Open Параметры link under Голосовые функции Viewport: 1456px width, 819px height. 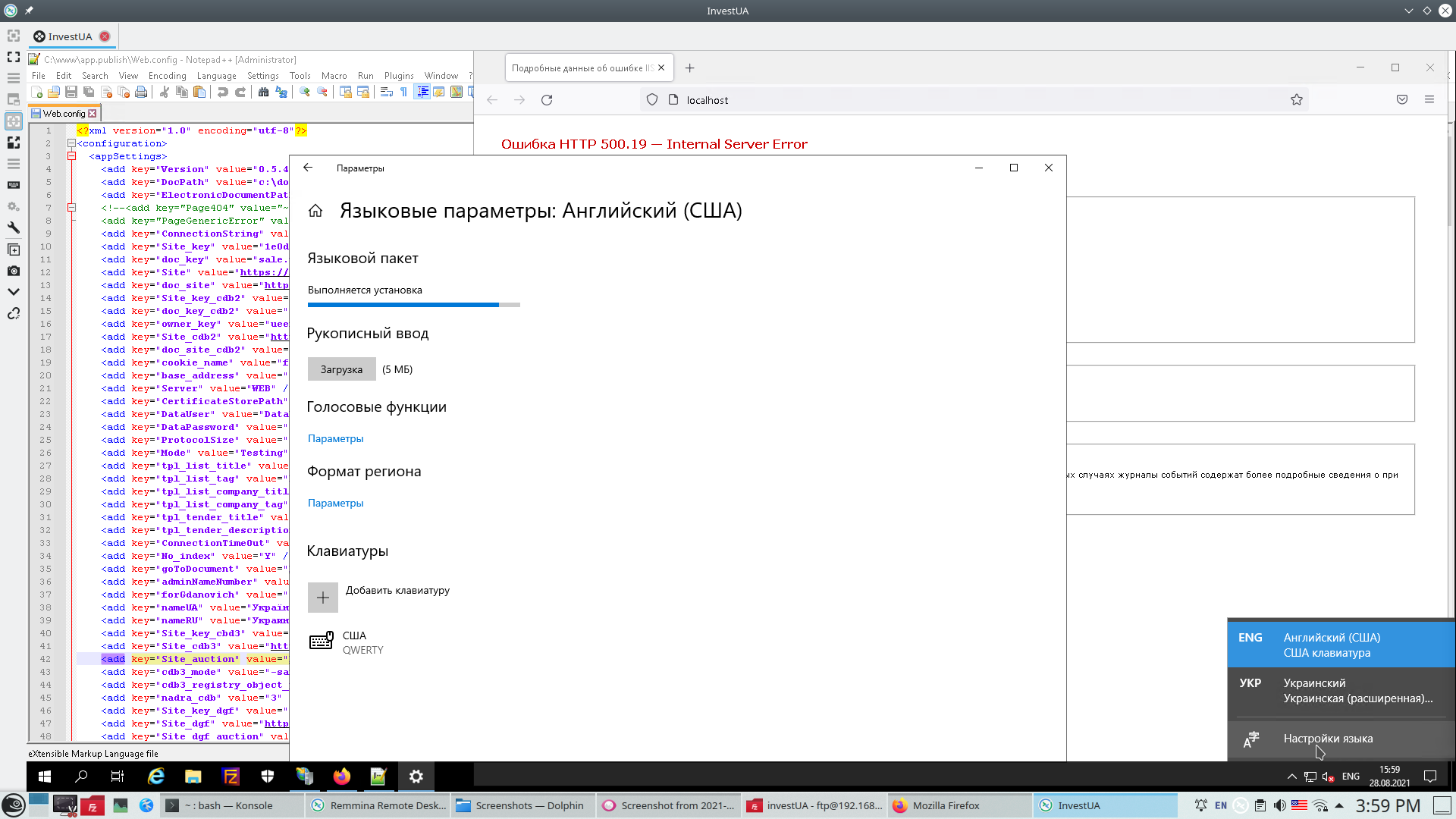pos(335,438)
